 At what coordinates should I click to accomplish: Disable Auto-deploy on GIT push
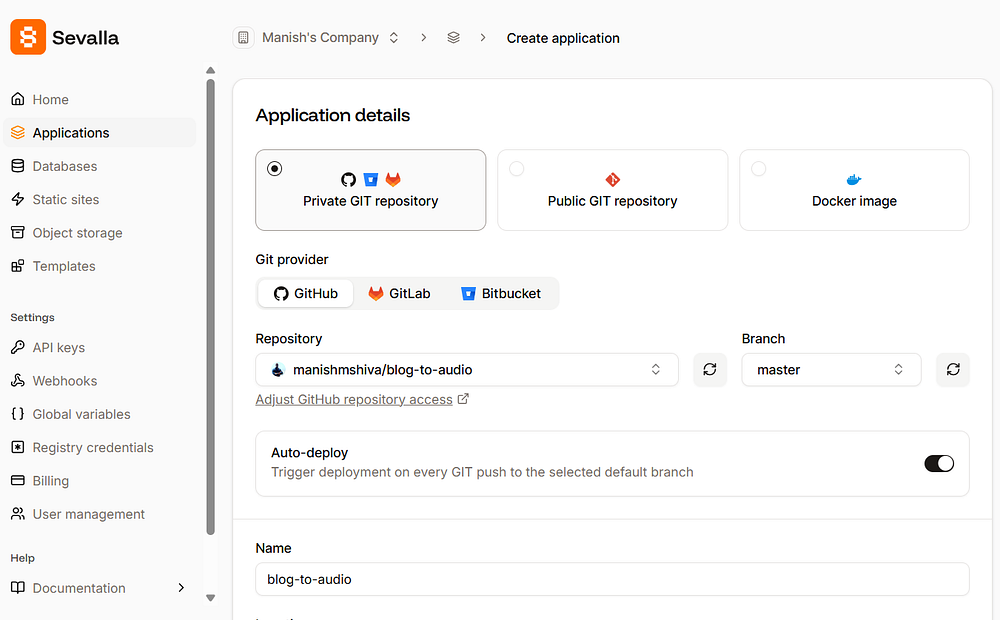[939, 463]
